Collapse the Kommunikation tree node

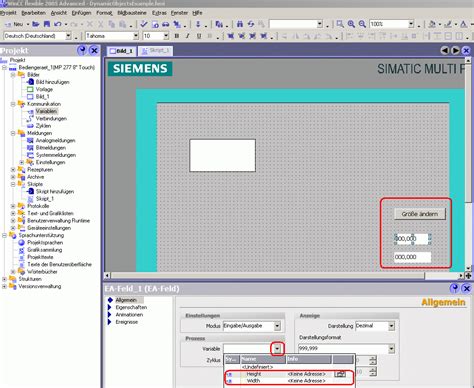click(13, 104)
